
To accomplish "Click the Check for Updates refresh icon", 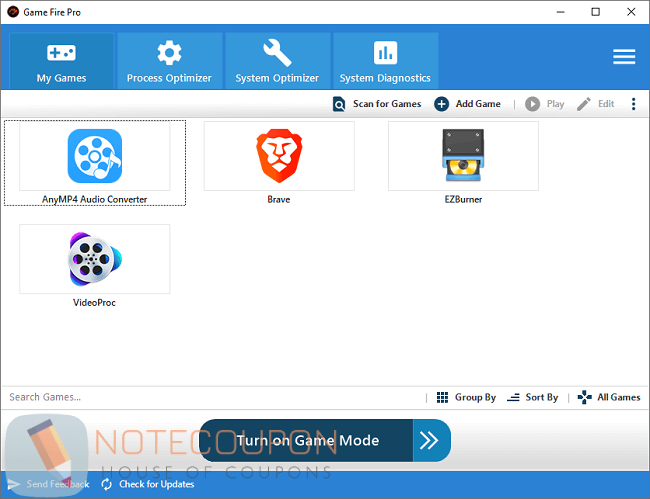I will point(107,484).
